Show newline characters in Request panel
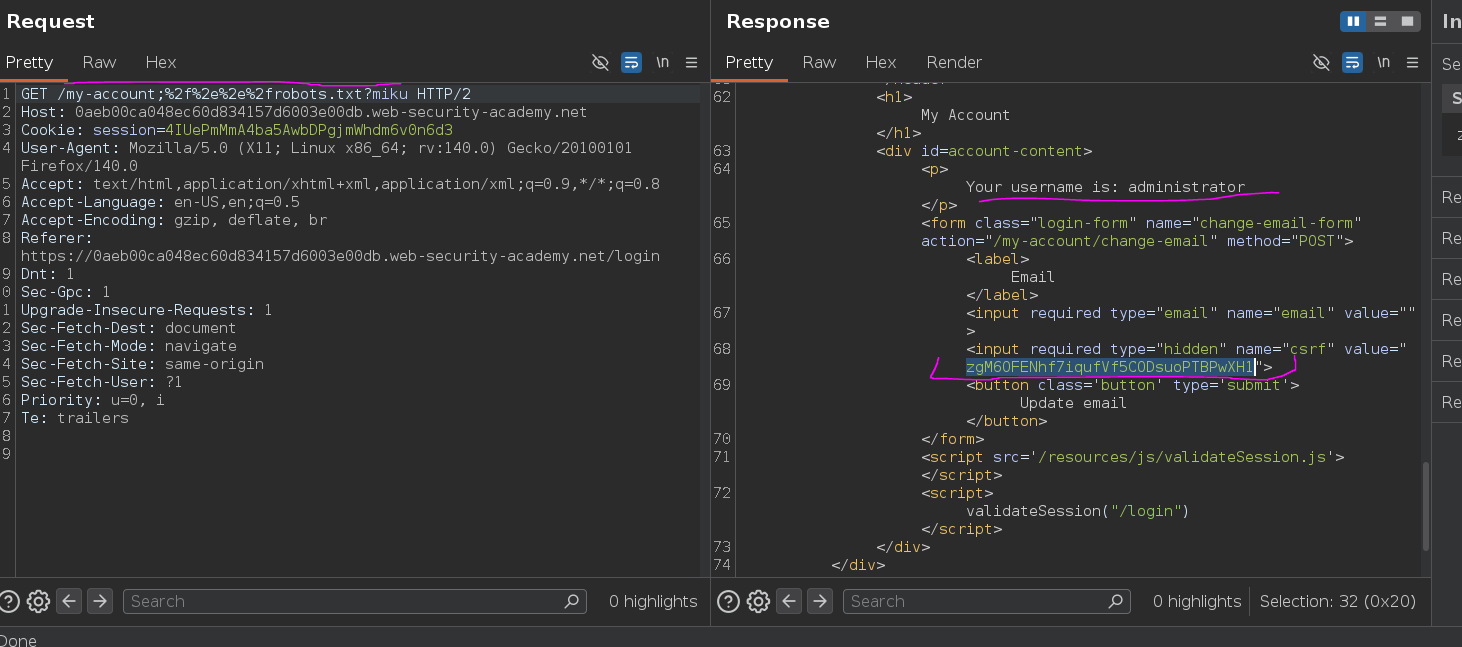 pos(662,62)
